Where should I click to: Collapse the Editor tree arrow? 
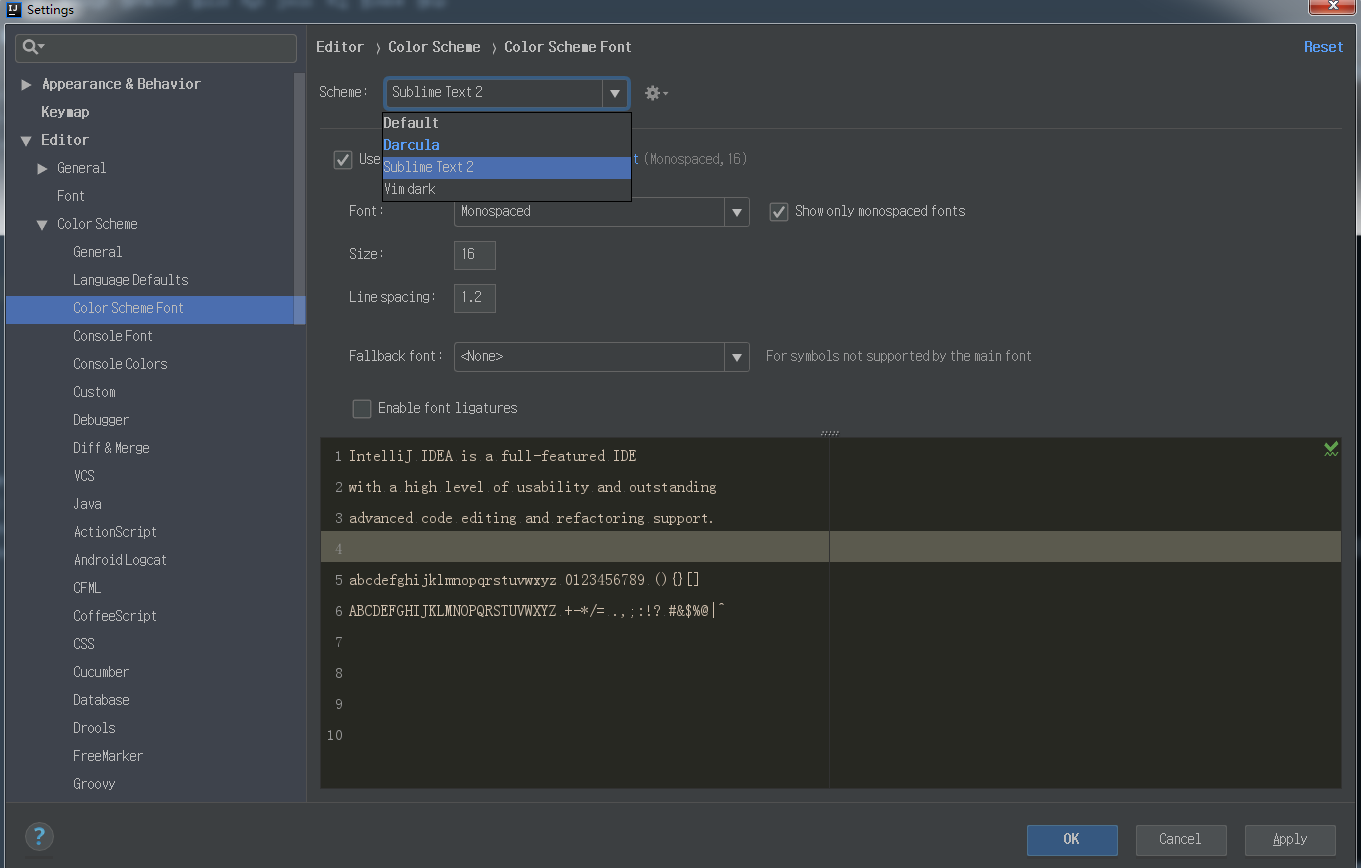tap(26, 140)
